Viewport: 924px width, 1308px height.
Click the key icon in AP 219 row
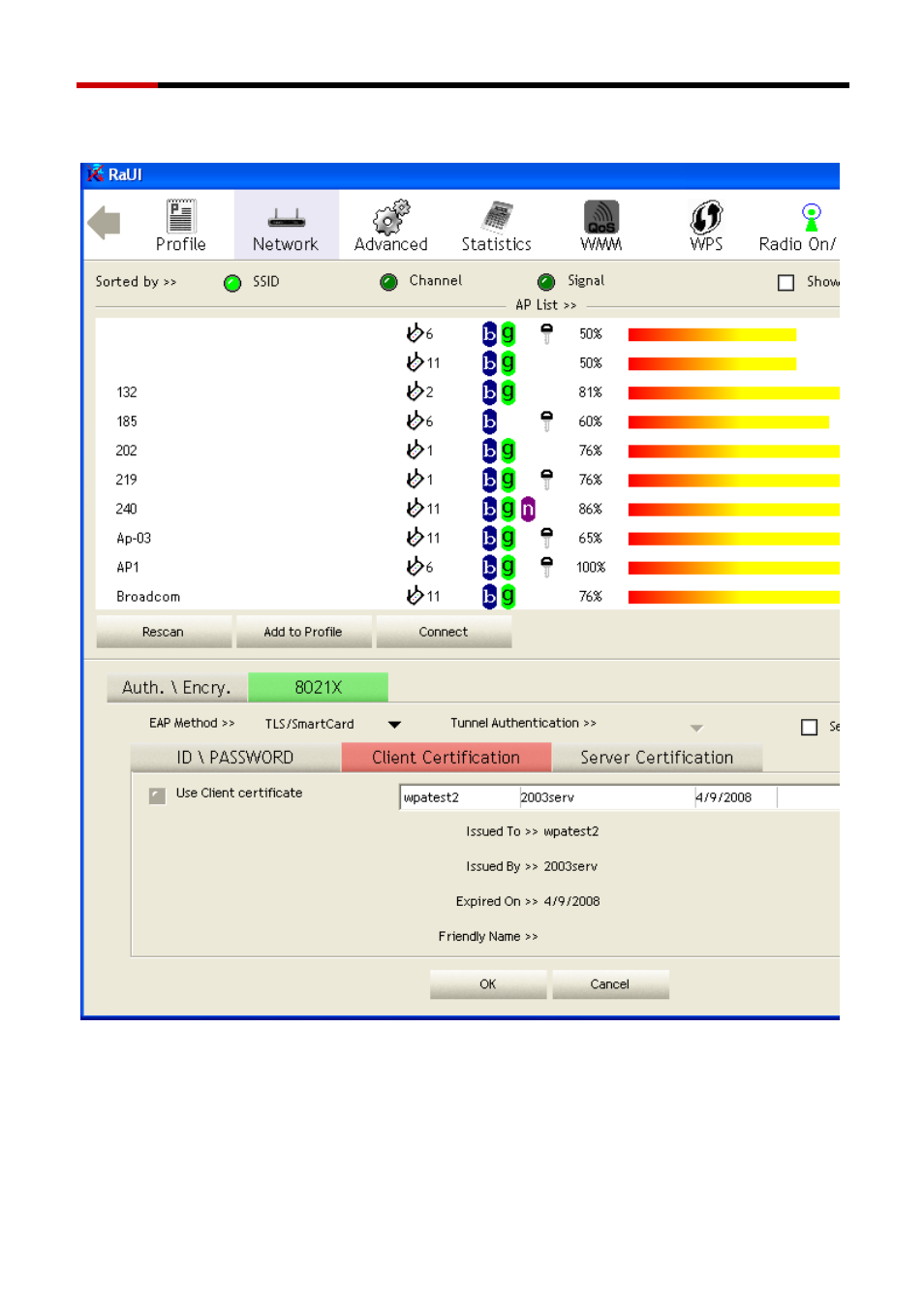pos(546,480)
